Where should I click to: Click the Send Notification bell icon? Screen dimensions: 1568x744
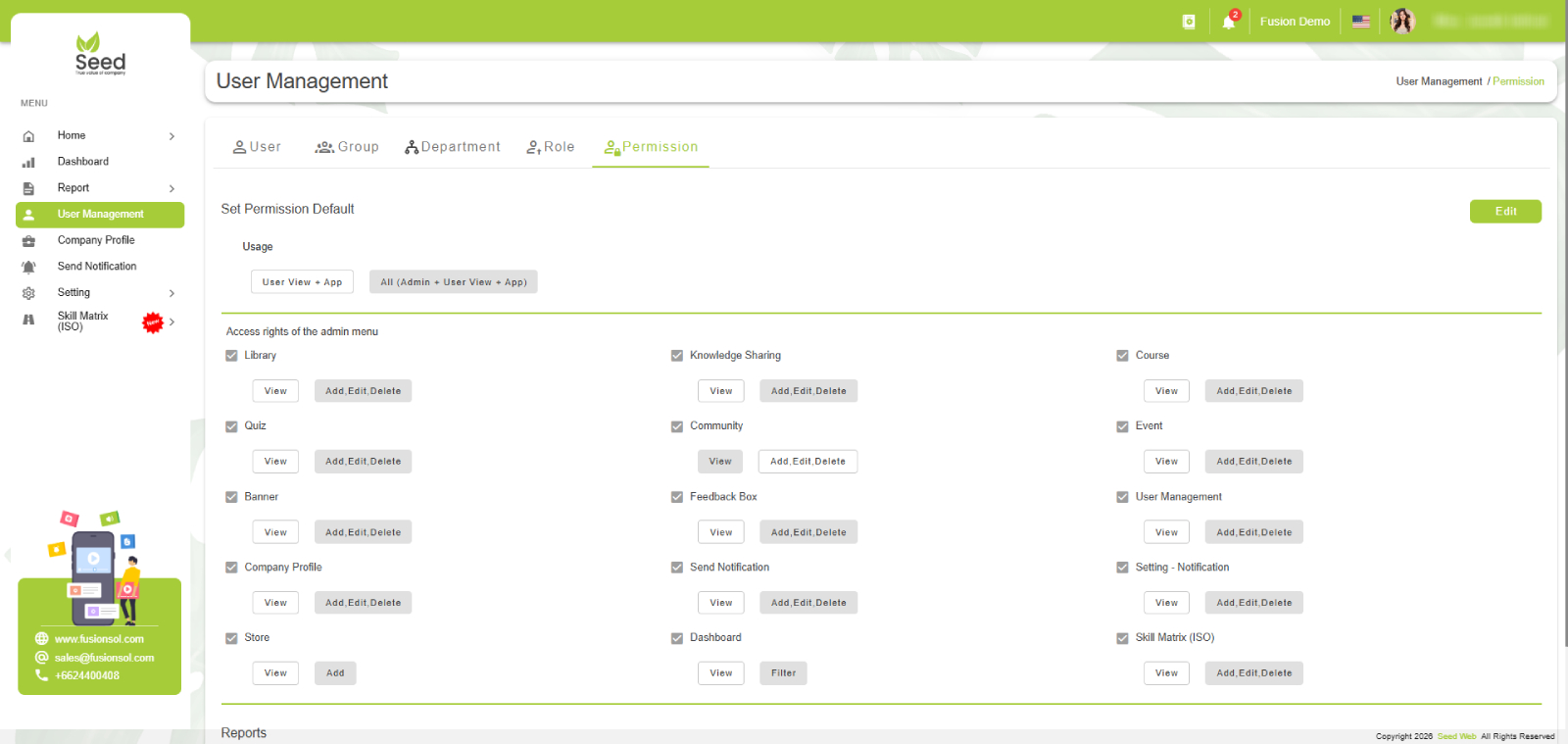28,267
